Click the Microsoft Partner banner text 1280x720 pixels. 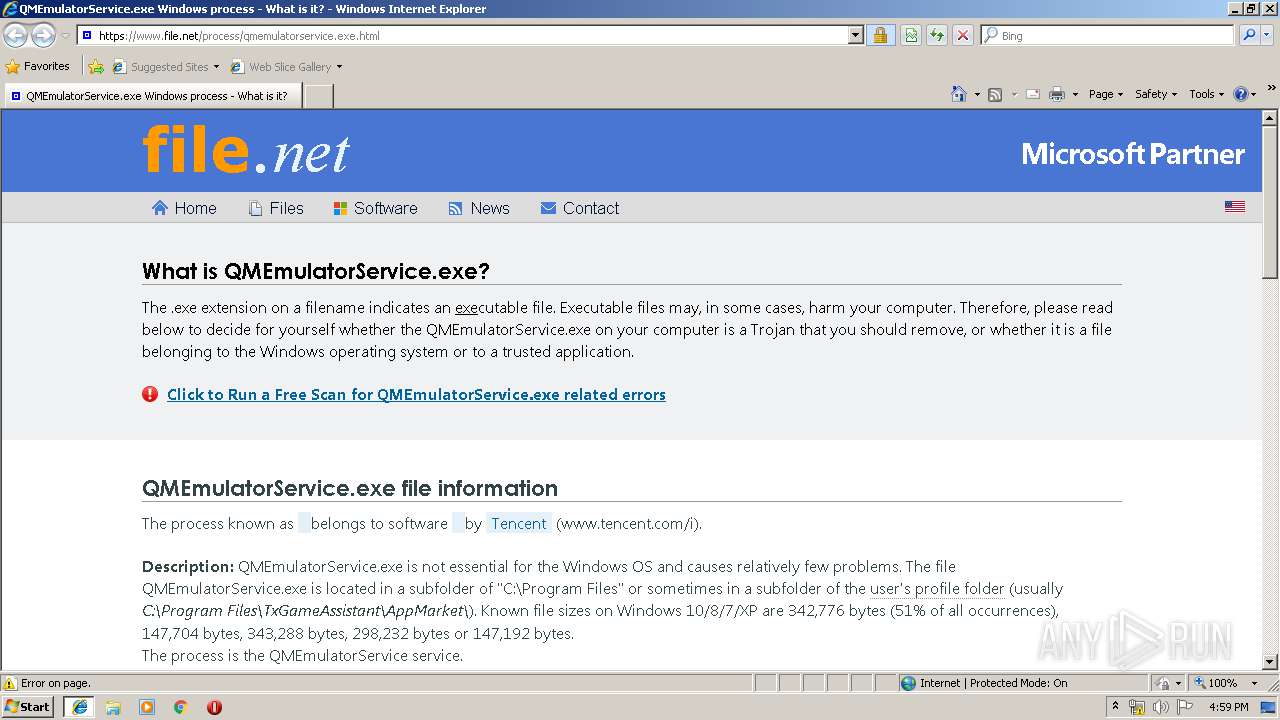tap(1133, 154)
